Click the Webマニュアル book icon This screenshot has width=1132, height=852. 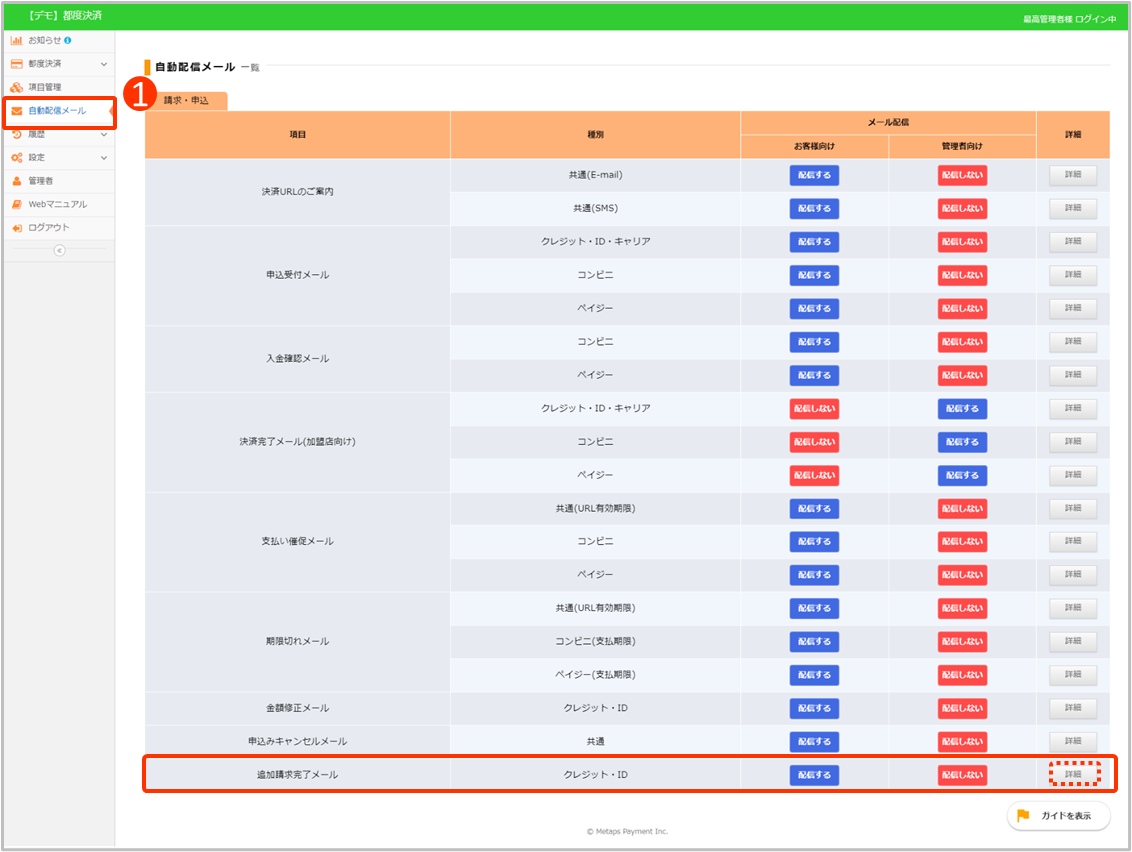pyautogui.click(x=17, y=204)
